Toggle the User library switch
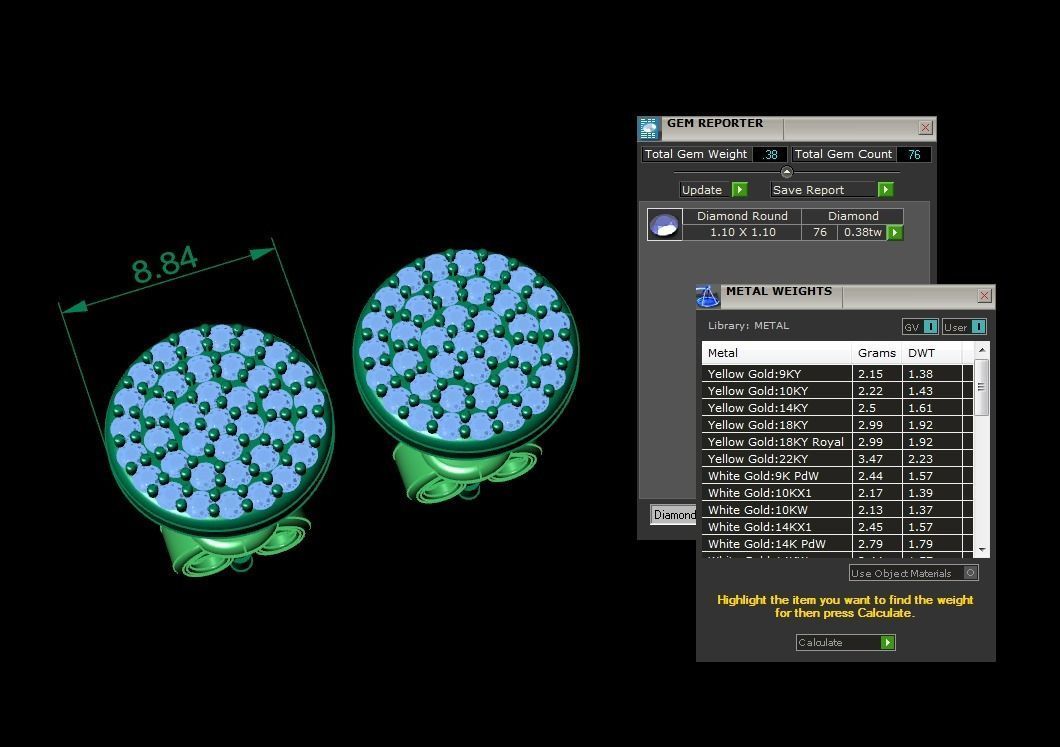The height and width of the screenshot is (747, 1060). (x=978, y=327)
